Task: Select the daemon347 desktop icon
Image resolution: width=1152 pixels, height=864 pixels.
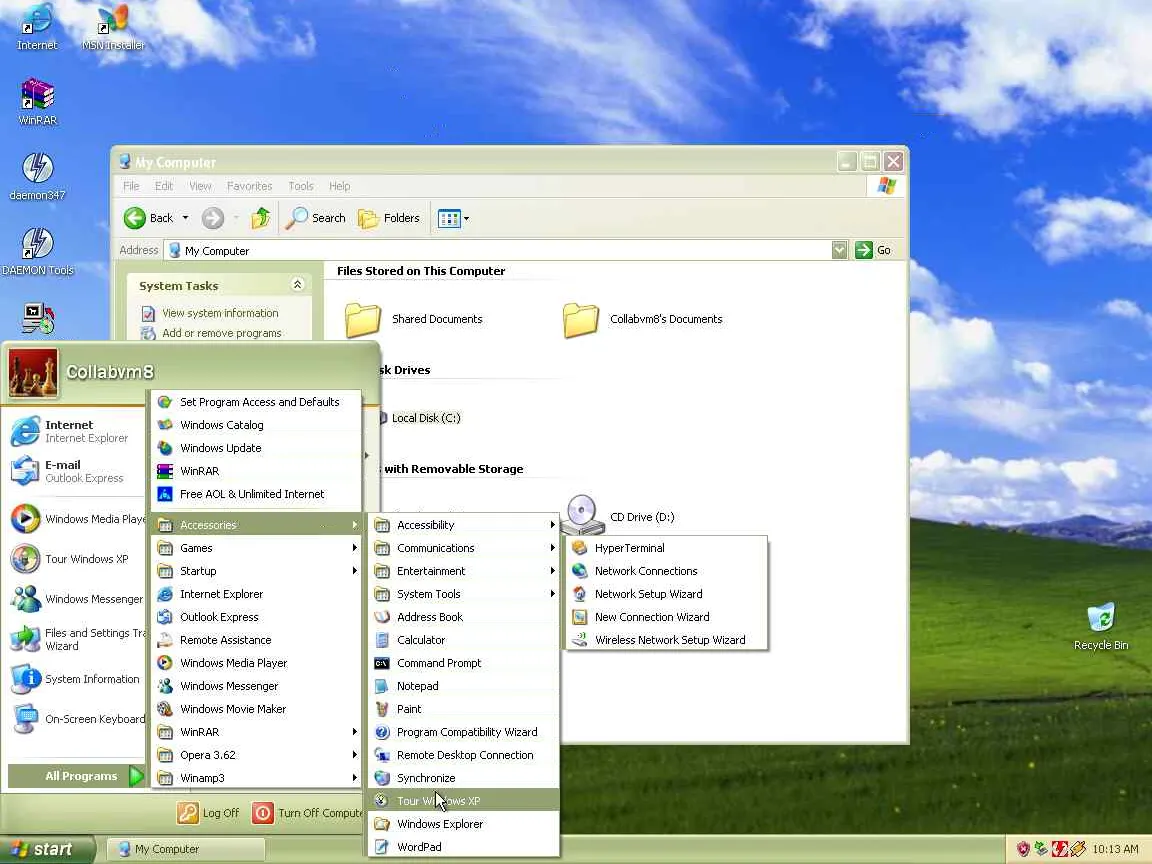Action: (x=37, y=176)
